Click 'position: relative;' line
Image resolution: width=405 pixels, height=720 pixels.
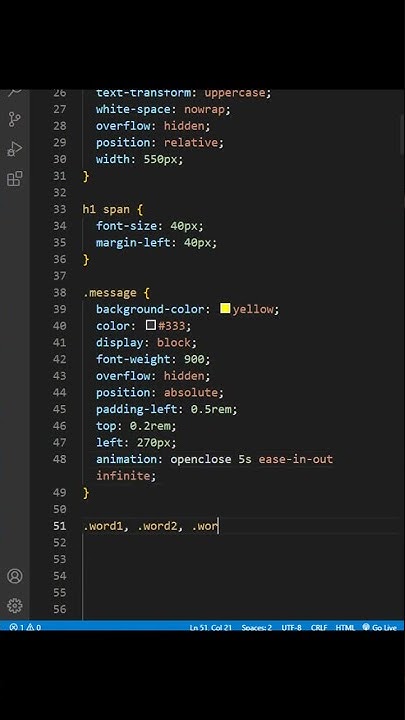tap(160, 142)
